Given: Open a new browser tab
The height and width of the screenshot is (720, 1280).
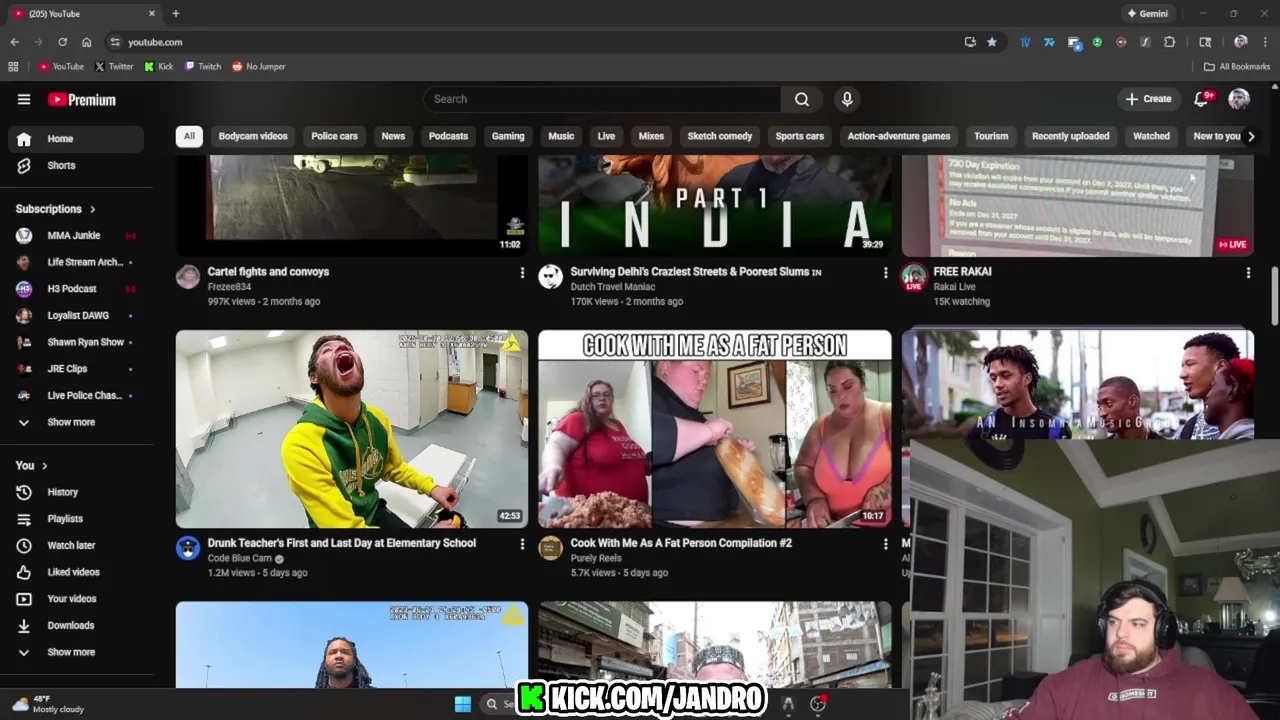Looking at the screenshot, I should point(176,14).
